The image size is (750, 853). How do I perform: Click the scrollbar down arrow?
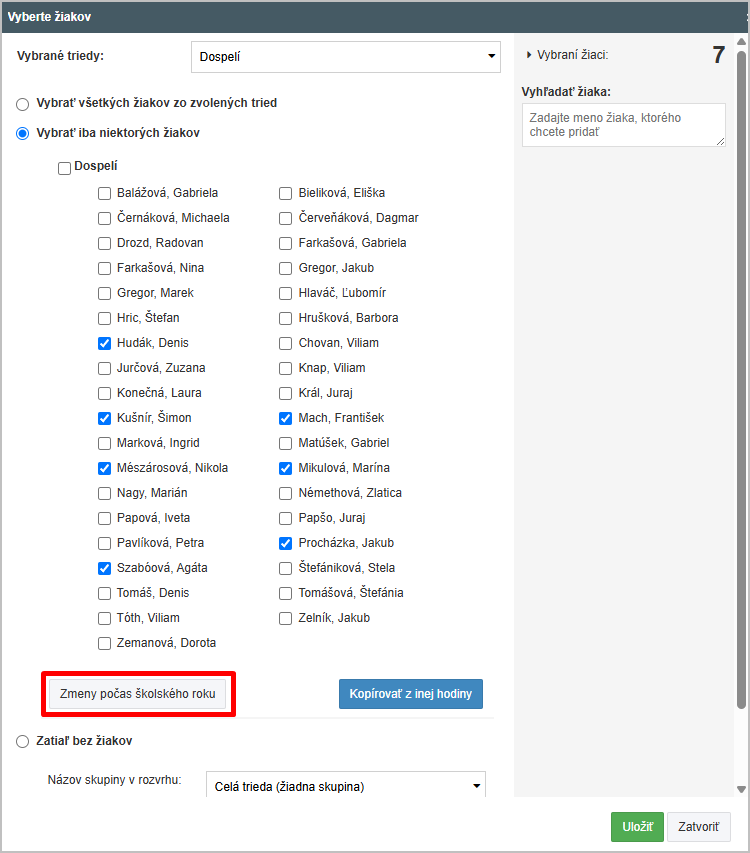[741, 789]
